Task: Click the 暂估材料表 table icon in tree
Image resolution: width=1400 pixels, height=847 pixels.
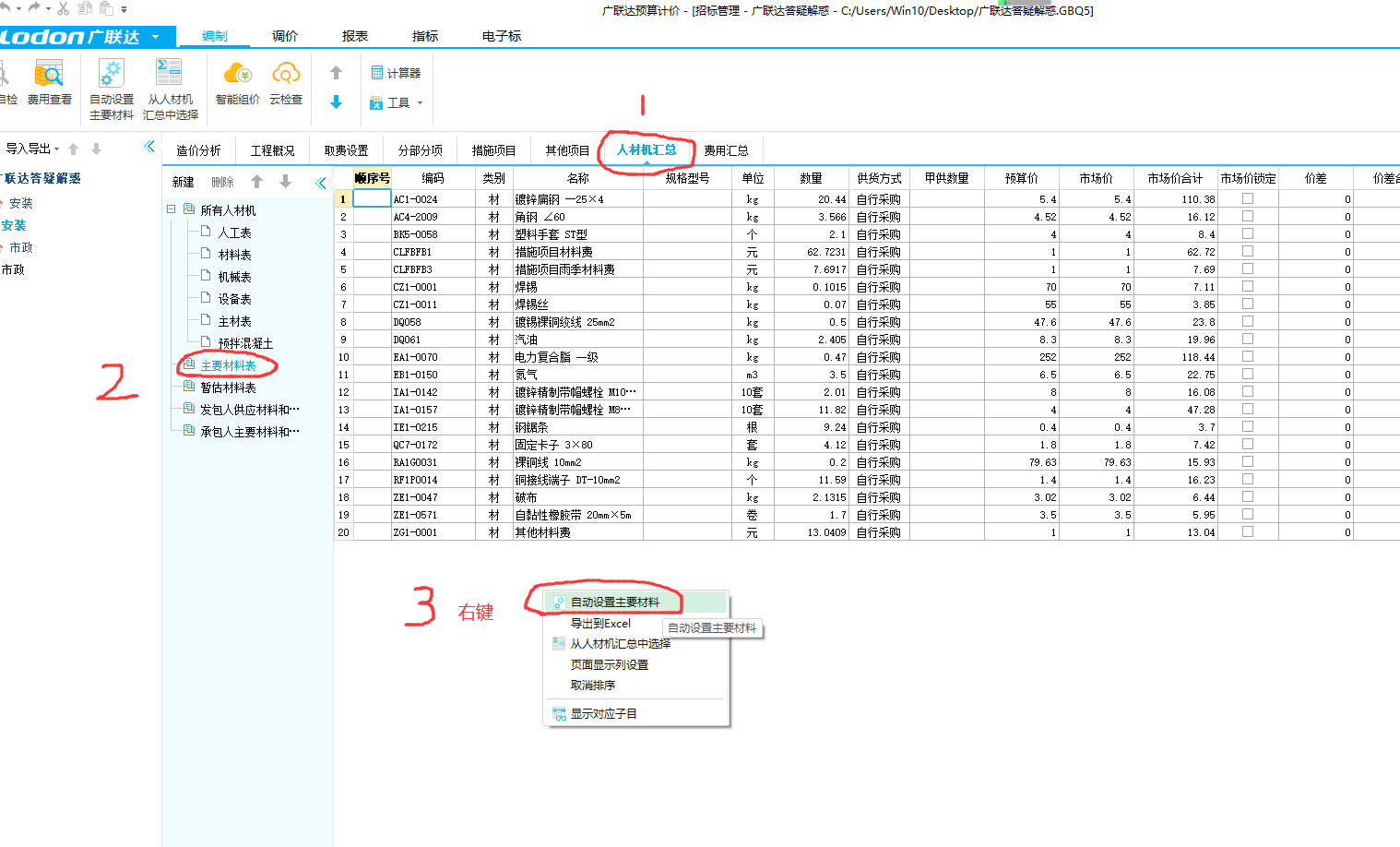Action: click(x=189, y=386)
